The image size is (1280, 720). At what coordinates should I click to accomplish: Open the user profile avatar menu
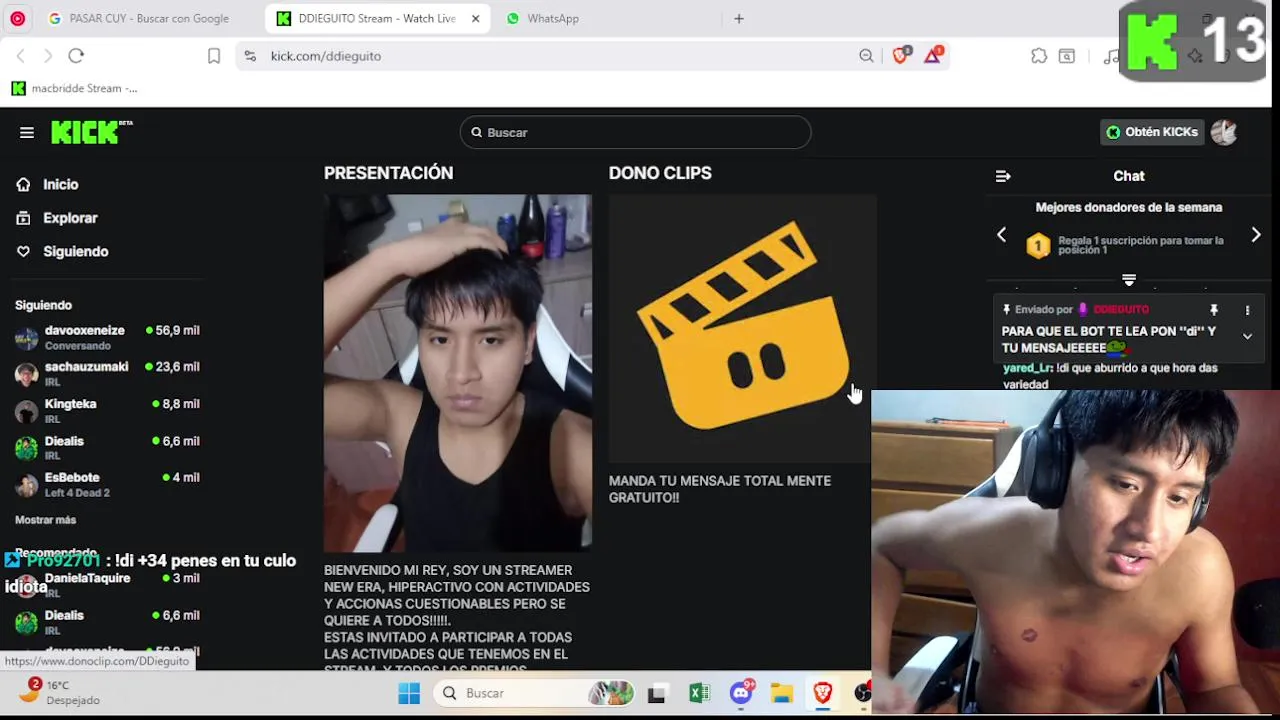1224,132
